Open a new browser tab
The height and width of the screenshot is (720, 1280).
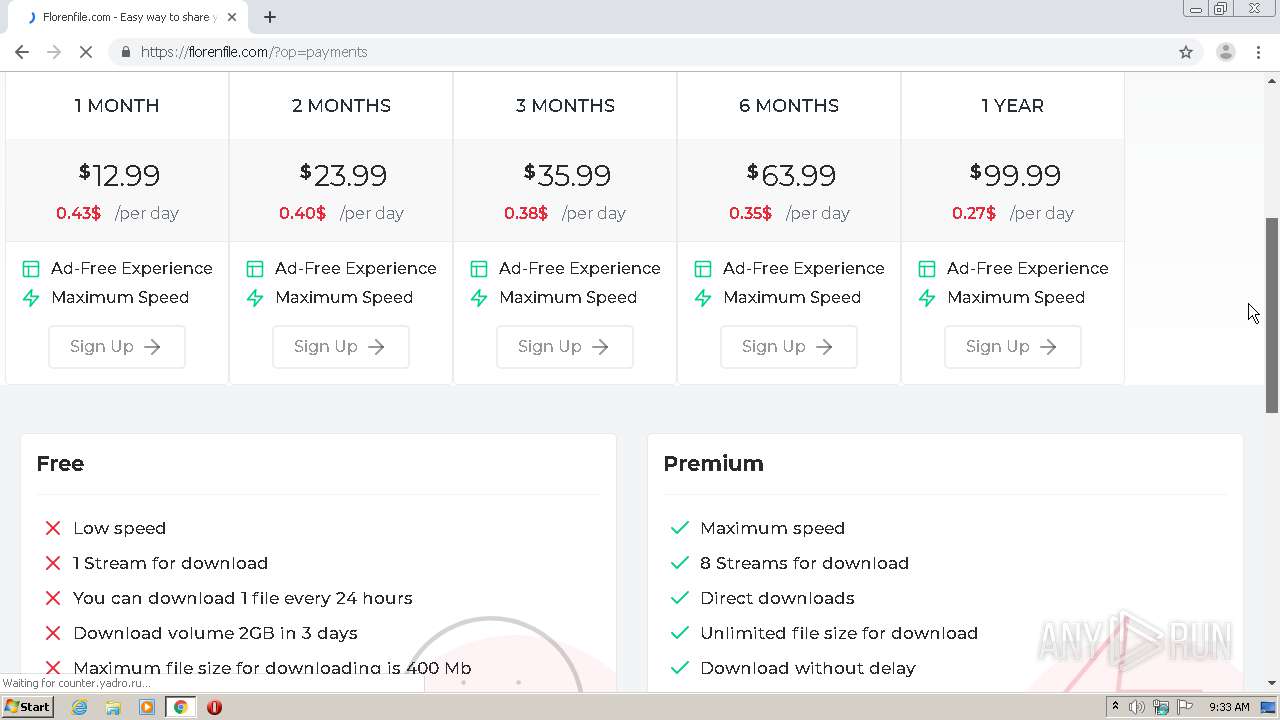pyautogui.click(x=270, y=17)
